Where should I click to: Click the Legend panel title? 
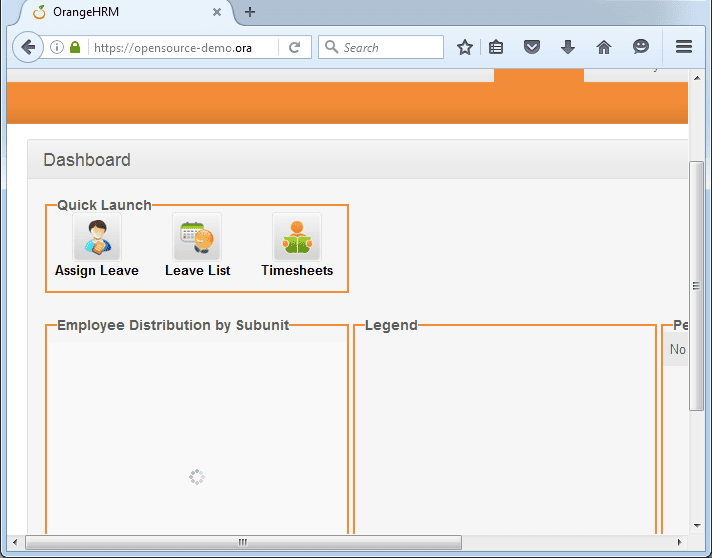391,325
